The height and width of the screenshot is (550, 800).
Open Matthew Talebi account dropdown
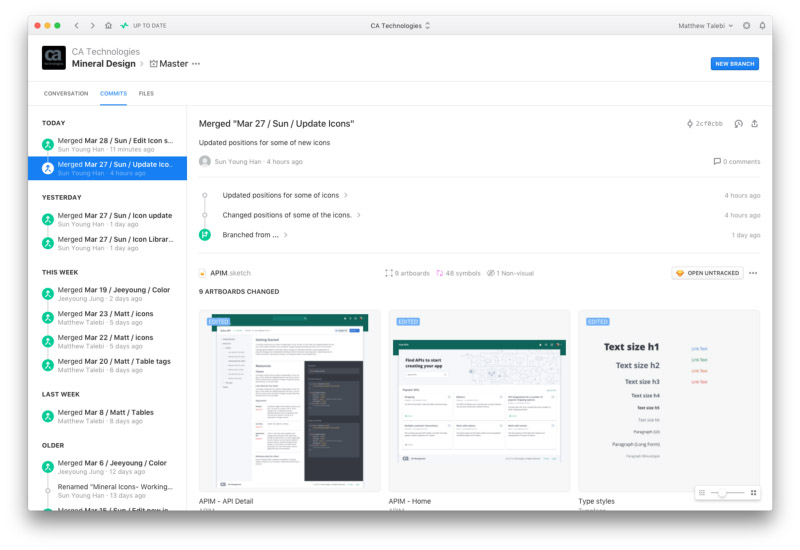706,26
